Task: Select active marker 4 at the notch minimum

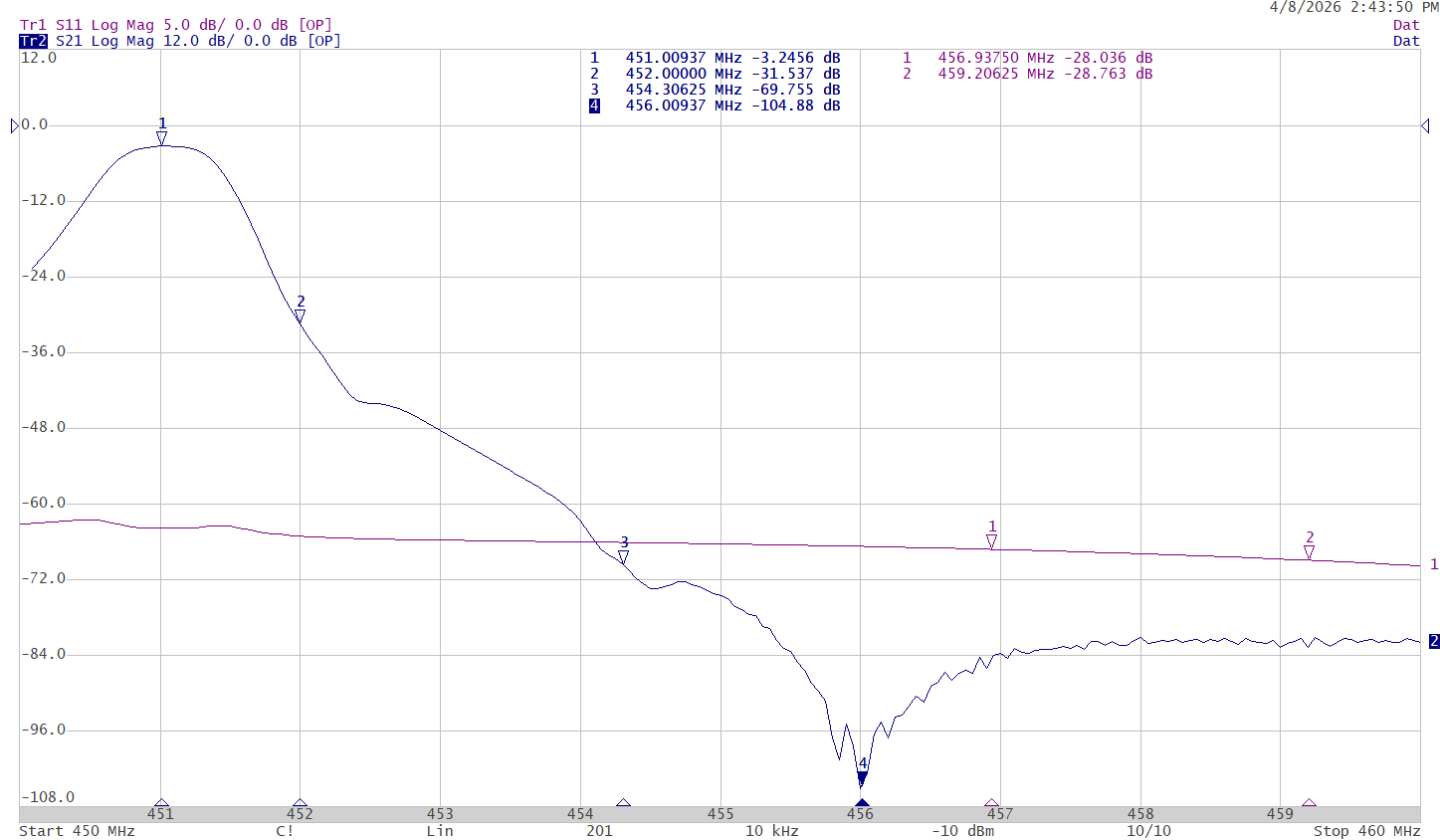Action: pos(862,778)
